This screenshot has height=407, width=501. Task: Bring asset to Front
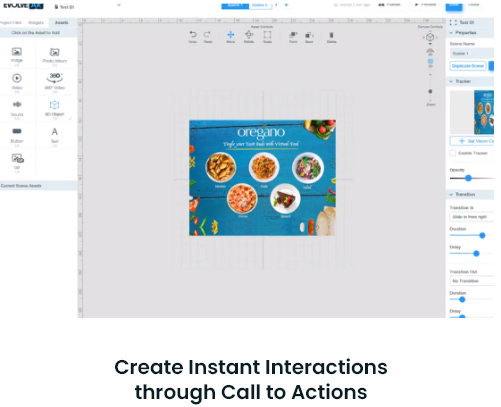[x=293, y=37]
